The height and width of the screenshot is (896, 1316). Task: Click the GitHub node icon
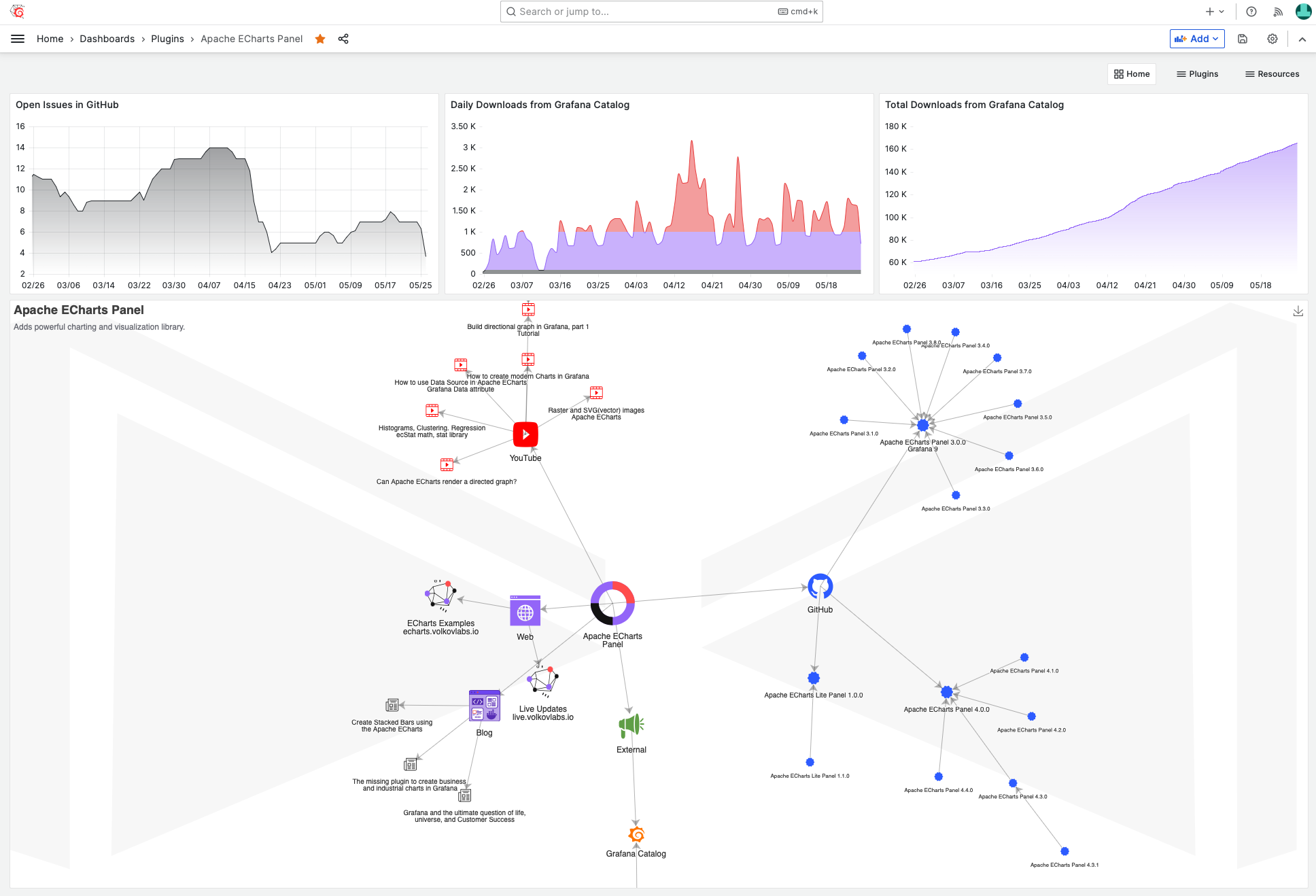pyautogui.click(x=820, y=587)
